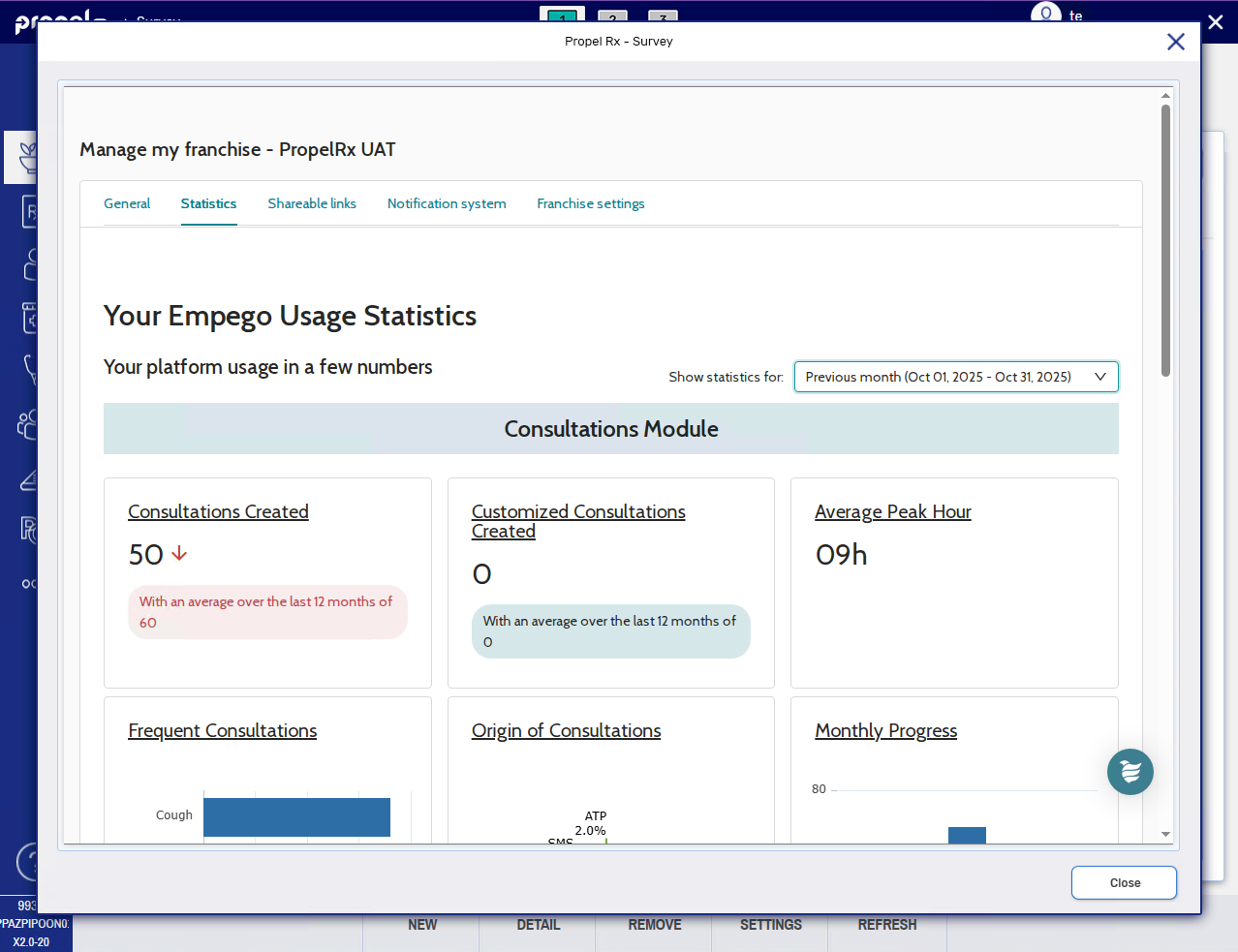Open the floating chat support icon
This screenshot has width=1238, height=952.
pyautogui.click(x=1130, y=772)
